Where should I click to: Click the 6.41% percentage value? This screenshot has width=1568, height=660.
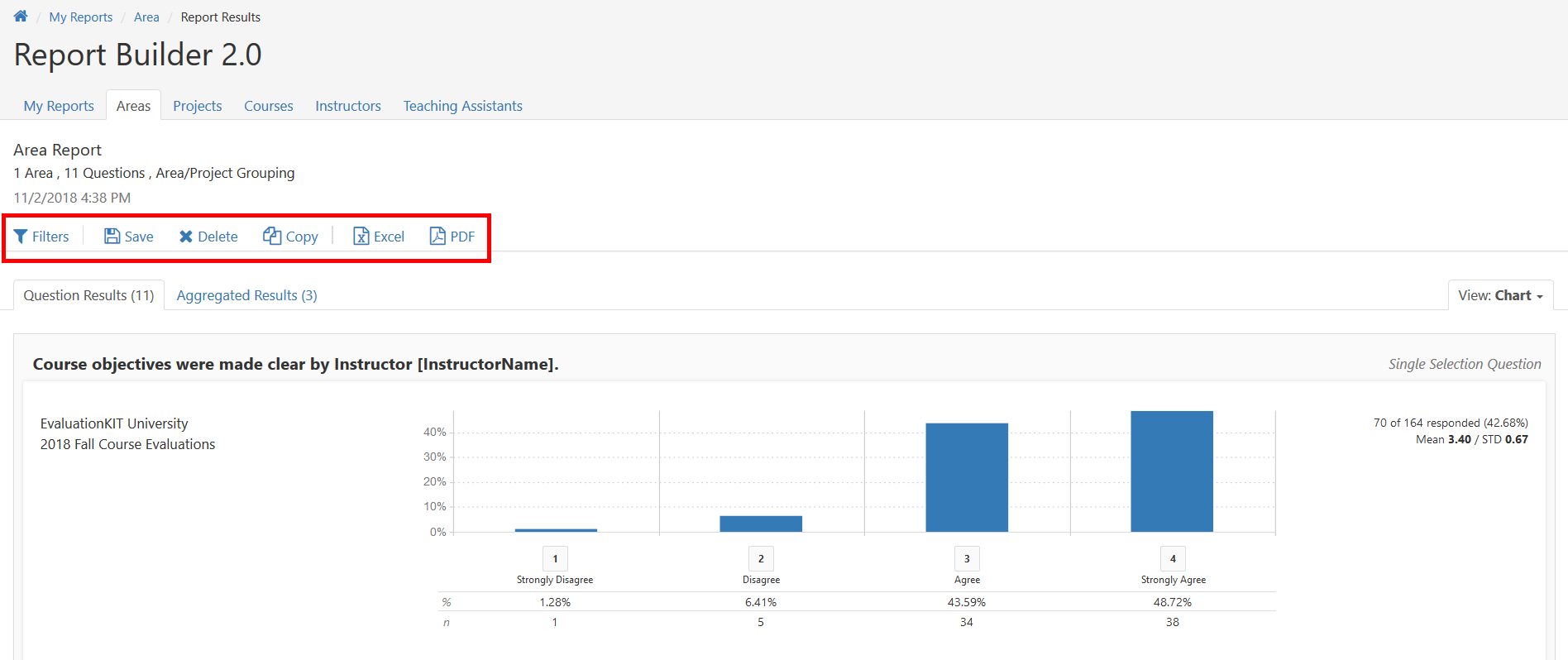tap(761, 602)
